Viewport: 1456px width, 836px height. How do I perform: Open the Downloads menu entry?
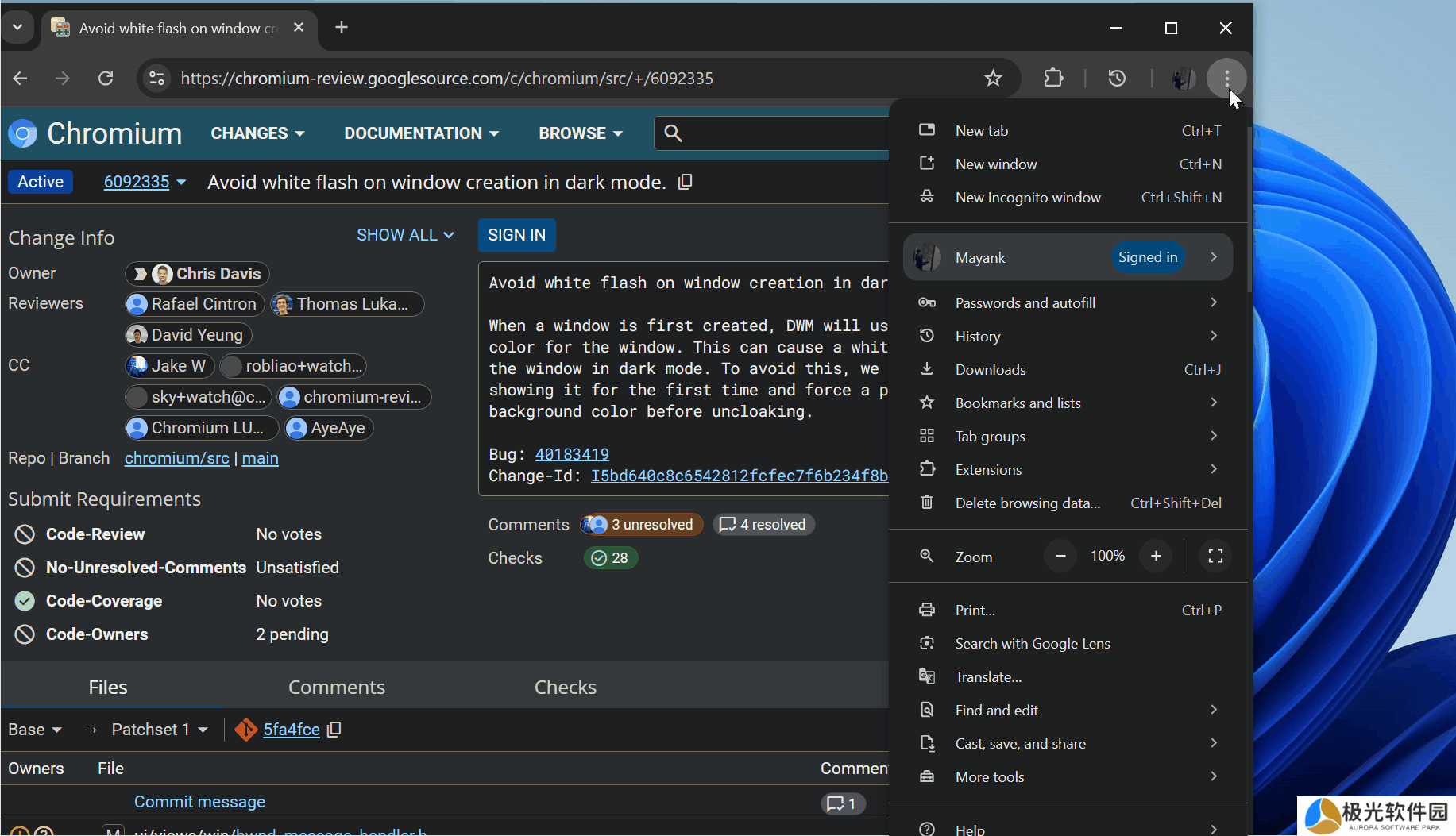click(991, 370)
